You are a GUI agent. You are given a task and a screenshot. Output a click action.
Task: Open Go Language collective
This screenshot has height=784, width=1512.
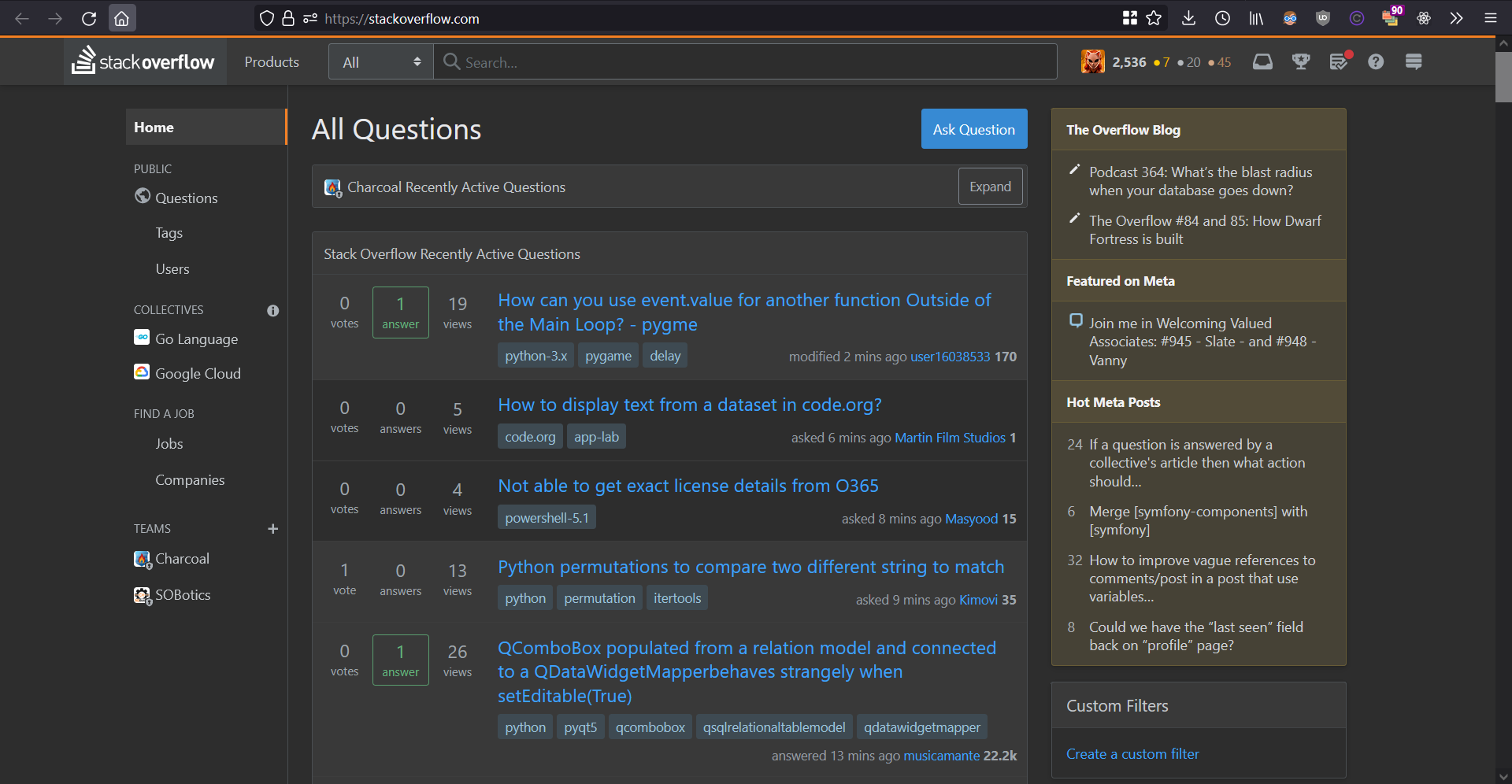(x=196, y=338)
